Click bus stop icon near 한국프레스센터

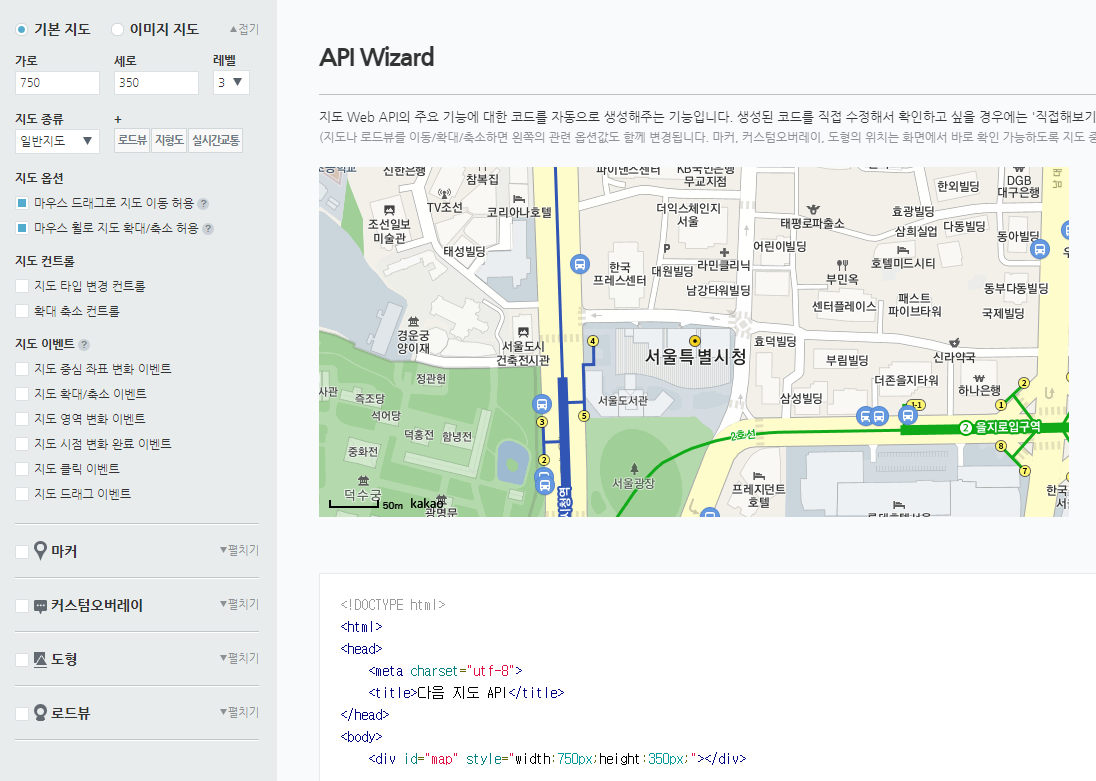pyautogui.click(x=579, y=264)
